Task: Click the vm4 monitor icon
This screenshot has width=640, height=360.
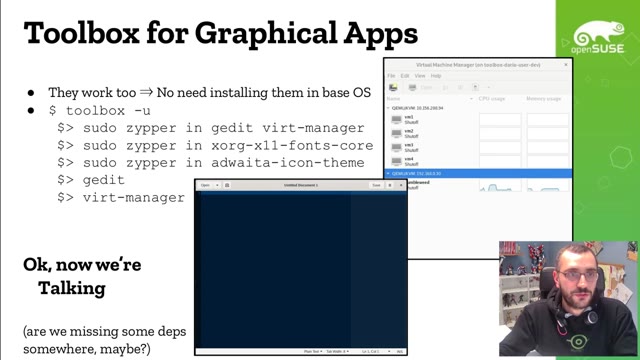Action: [x=396, y=161]
